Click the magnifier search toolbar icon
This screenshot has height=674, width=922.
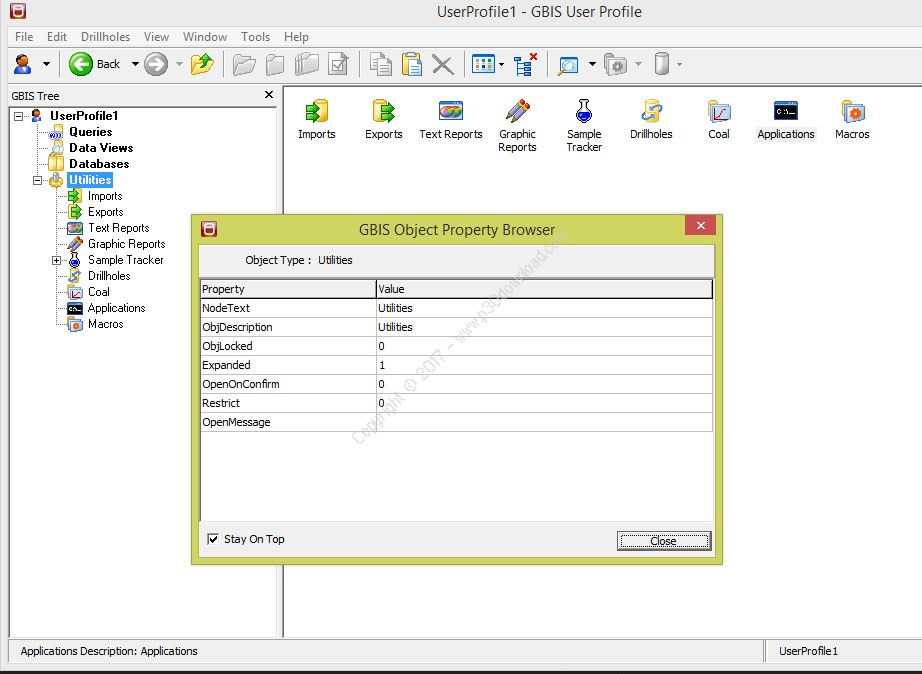[569, 64]
